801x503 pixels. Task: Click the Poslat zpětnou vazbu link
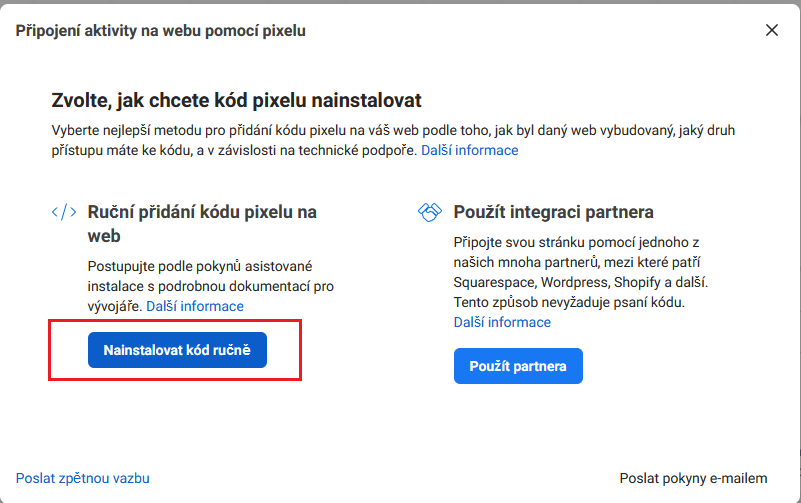83,478
